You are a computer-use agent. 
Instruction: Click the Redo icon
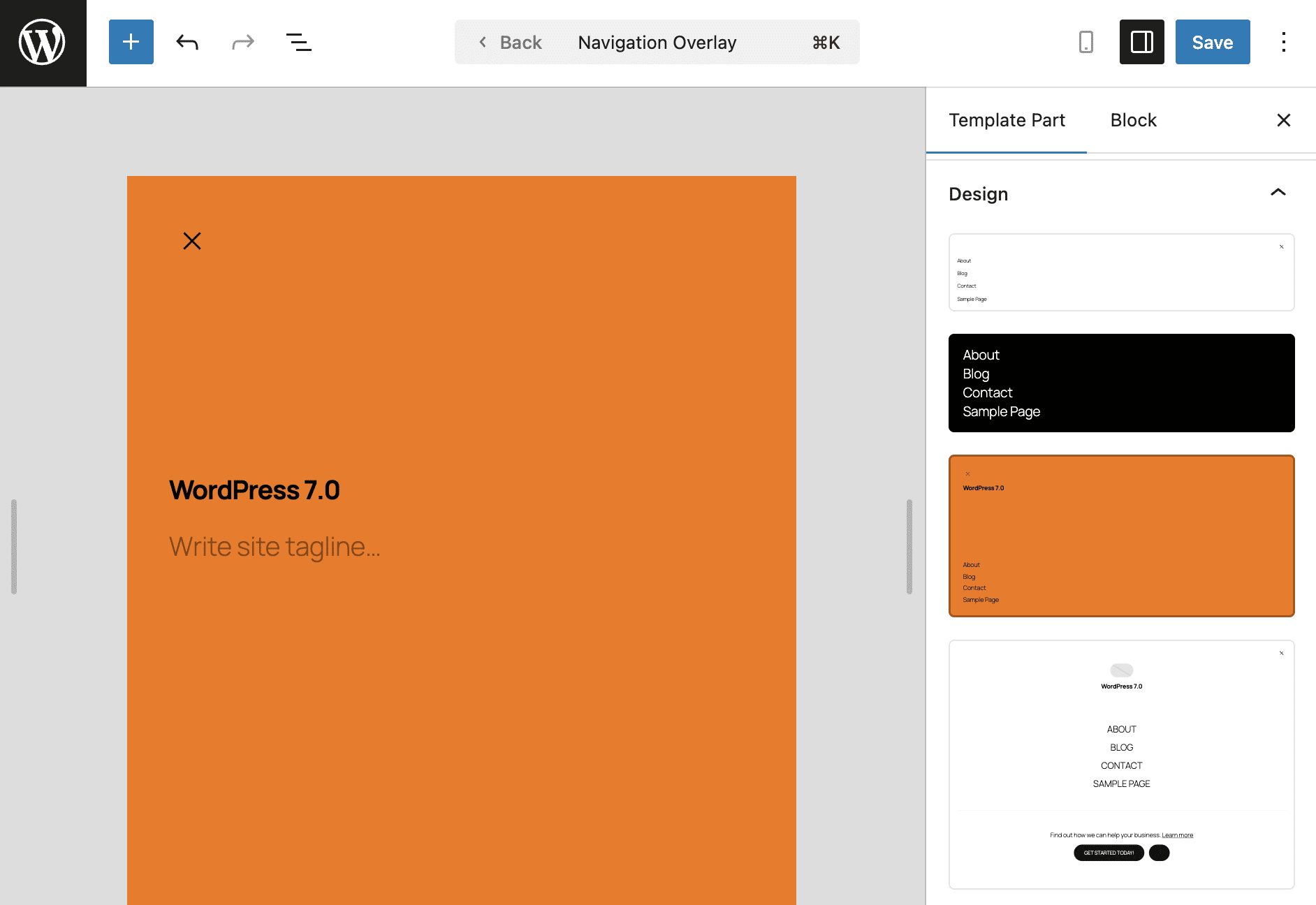tap(242, 42)
